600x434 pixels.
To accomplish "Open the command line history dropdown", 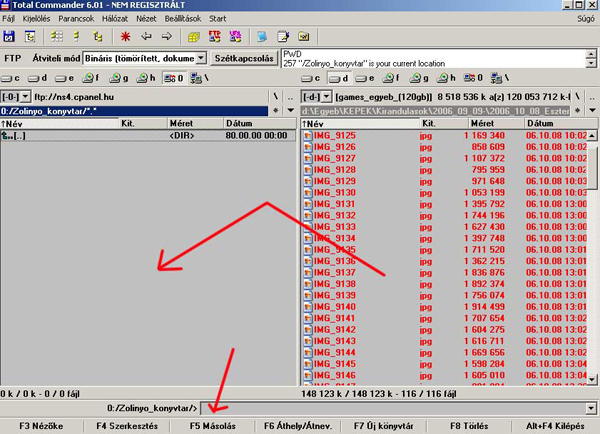I will click(592, 408).
